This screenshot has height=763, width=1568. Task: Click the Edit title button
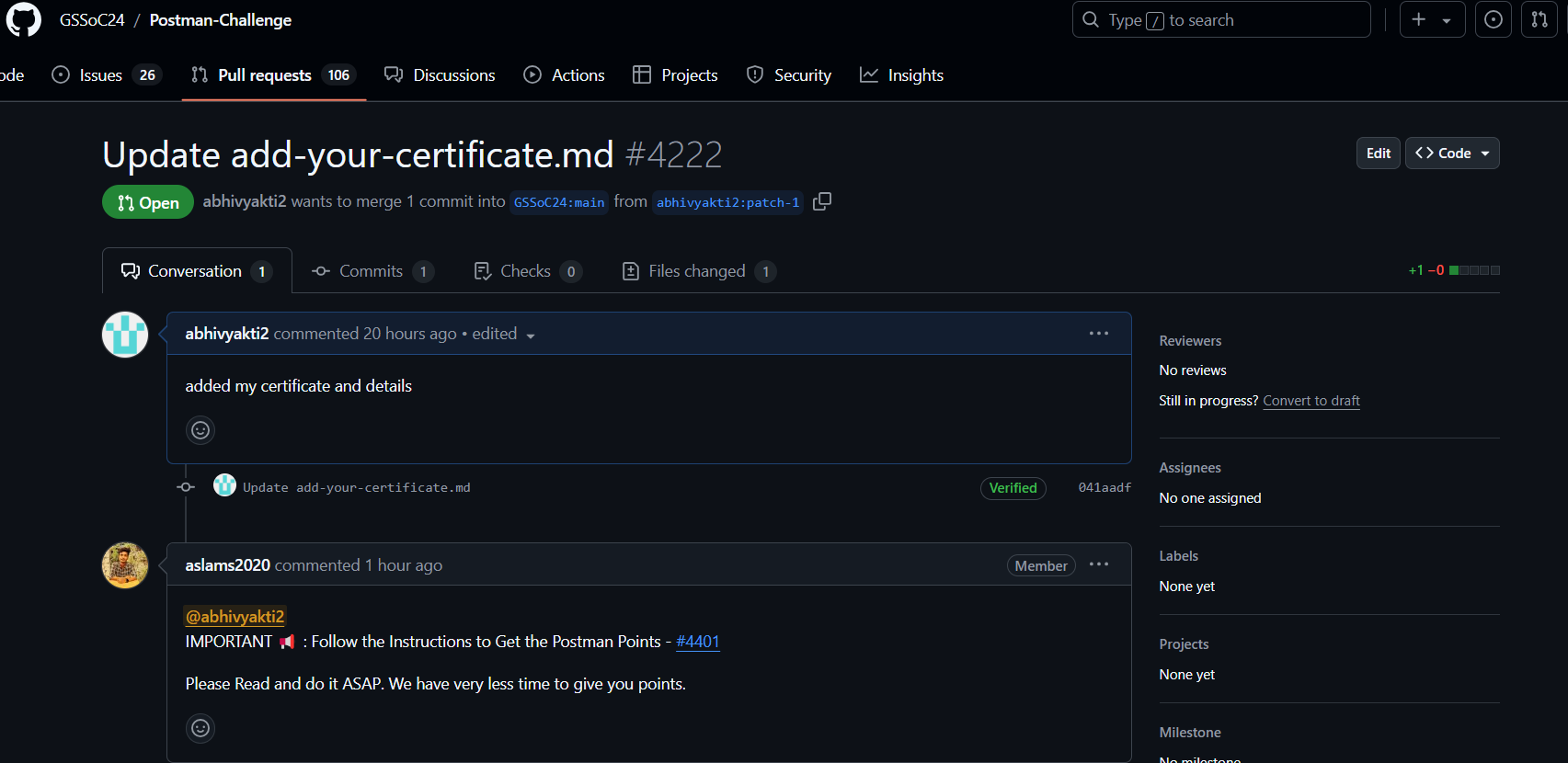1379,154
